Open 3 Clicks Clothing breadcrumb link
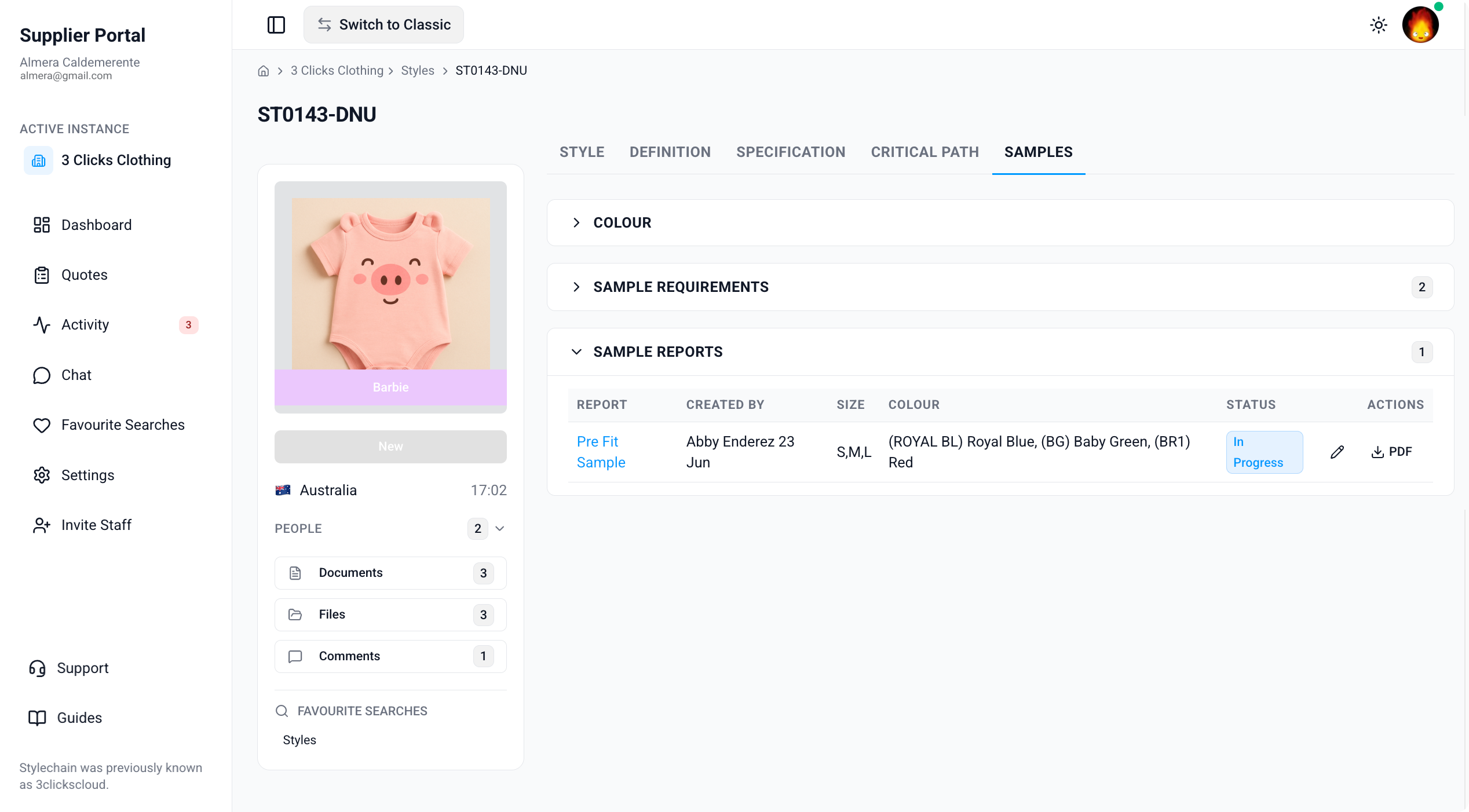The width and height of the screenshot is (1469, 812). (x=337, y=71)
